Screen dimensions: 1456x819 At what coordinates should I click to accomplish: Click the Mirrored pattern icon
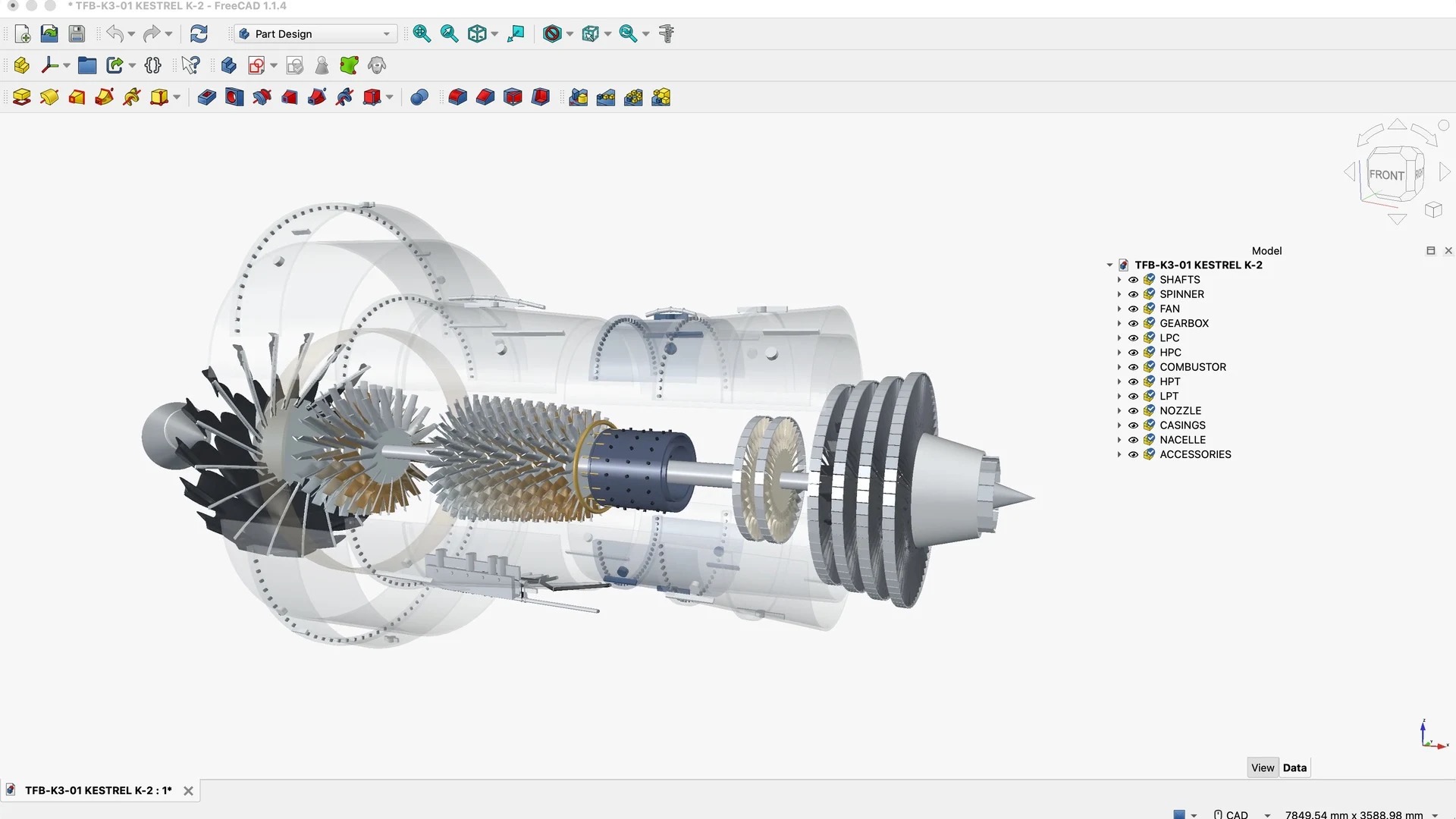579,98
